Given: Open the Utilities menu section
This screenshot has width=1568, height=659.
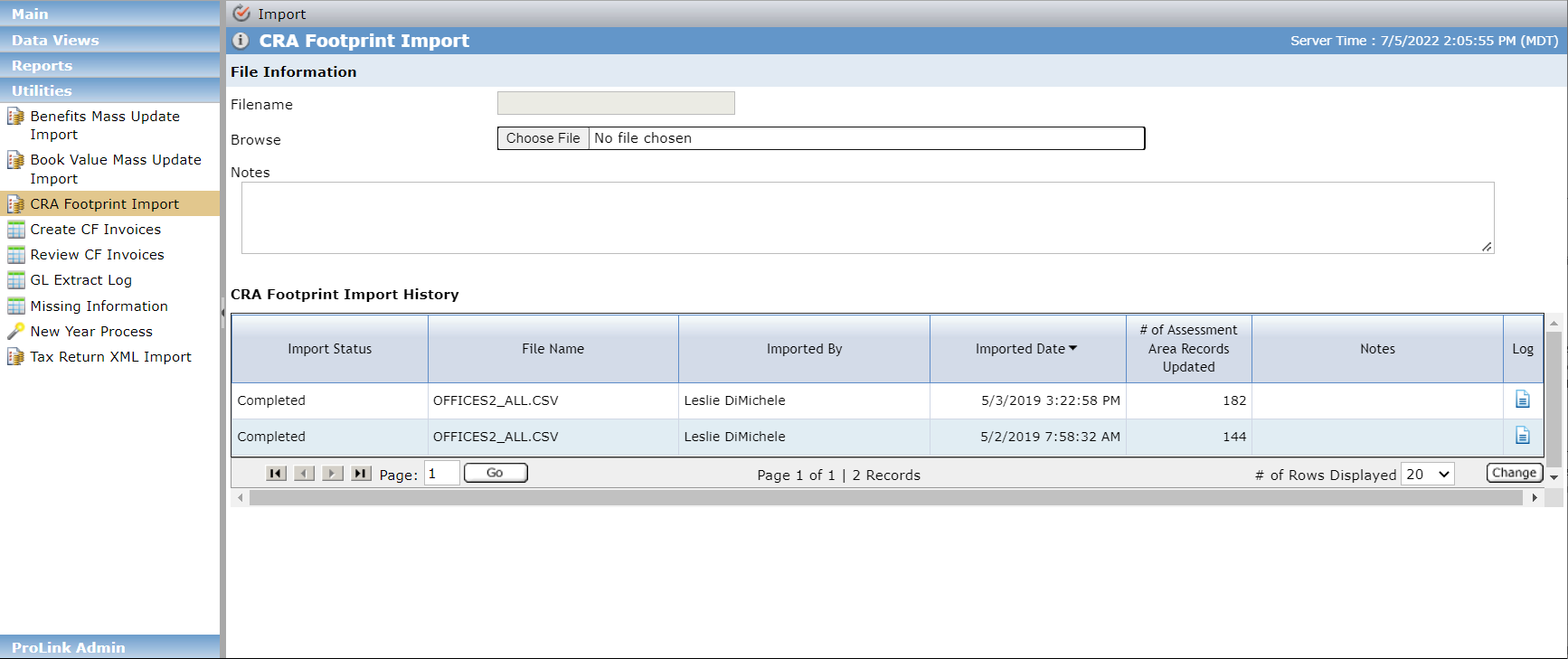Looking at the screenshot, I should pyautogui.click(x=109, y=90).
